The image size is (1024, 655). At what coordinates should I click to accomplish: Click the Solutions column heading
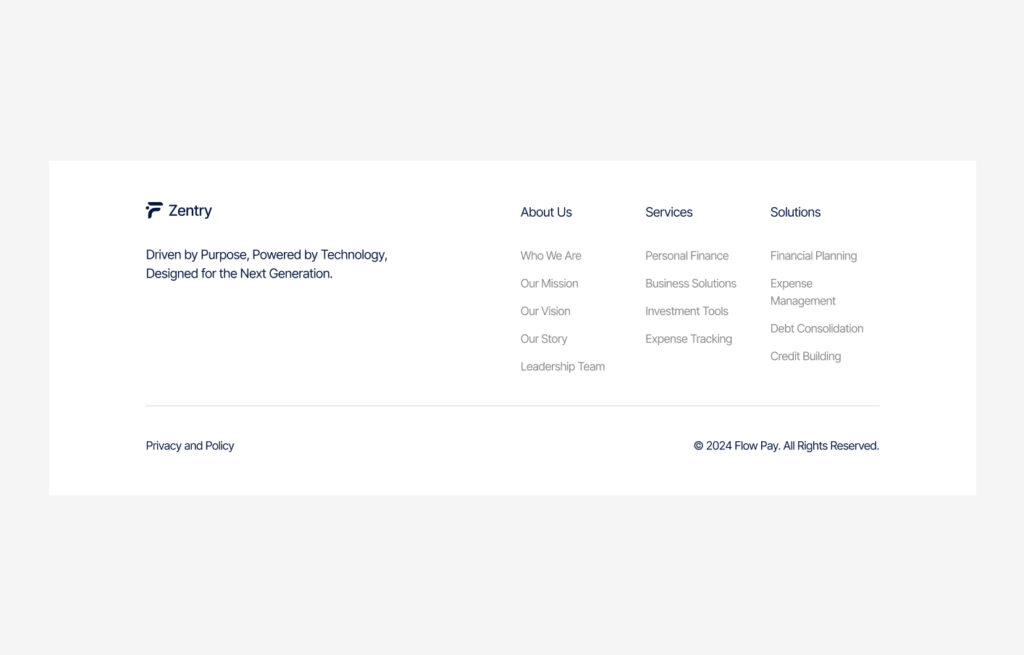coord(795,212)
